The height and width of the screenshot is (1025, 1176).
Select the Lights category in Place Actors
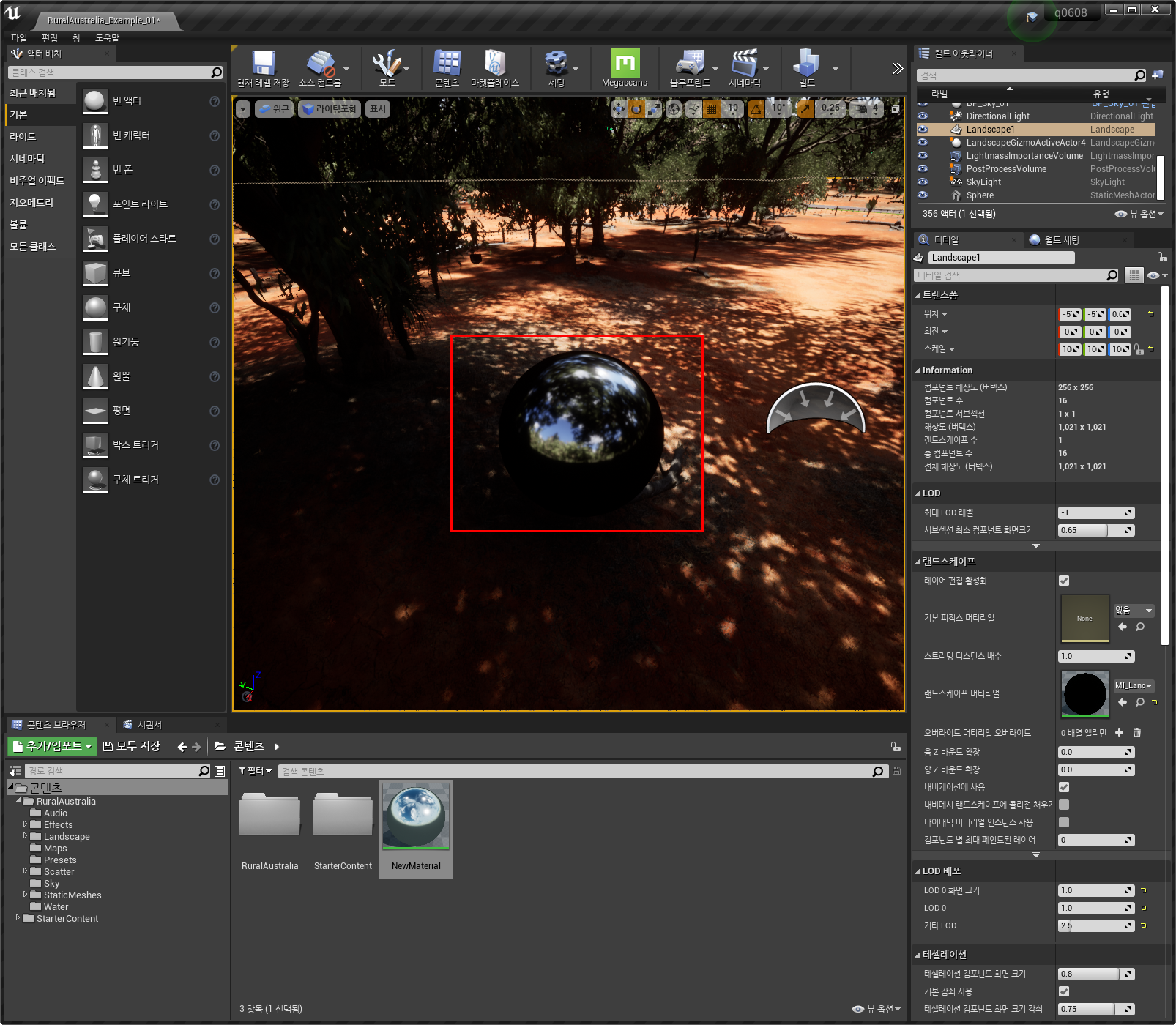click(23, 137)
